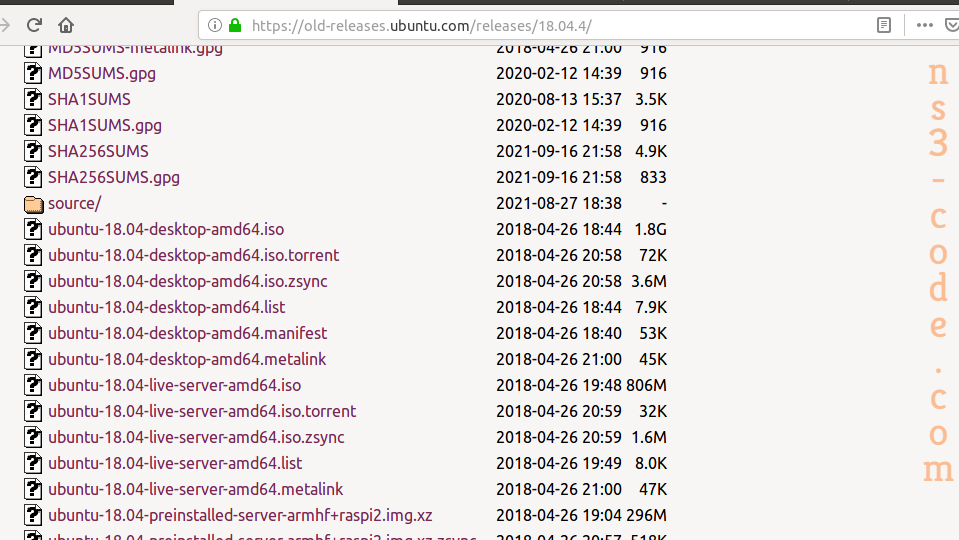959x540 pixels.
Task: Click the 4.9K size of SHA256SUMS
Action: (651, 151)
